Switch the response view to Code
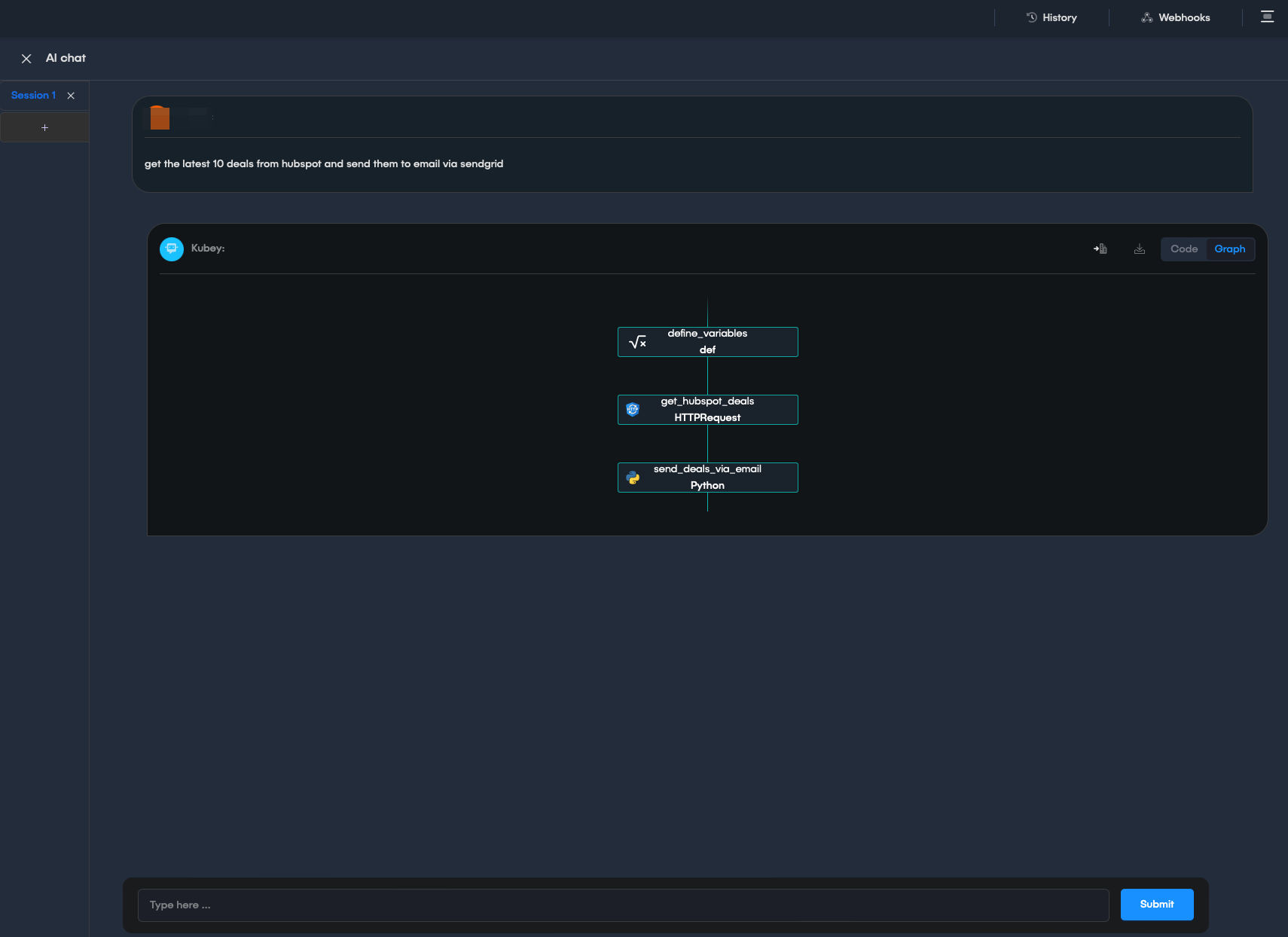The height and width of the screenshot is (937, 1288). click(1183, 249)
